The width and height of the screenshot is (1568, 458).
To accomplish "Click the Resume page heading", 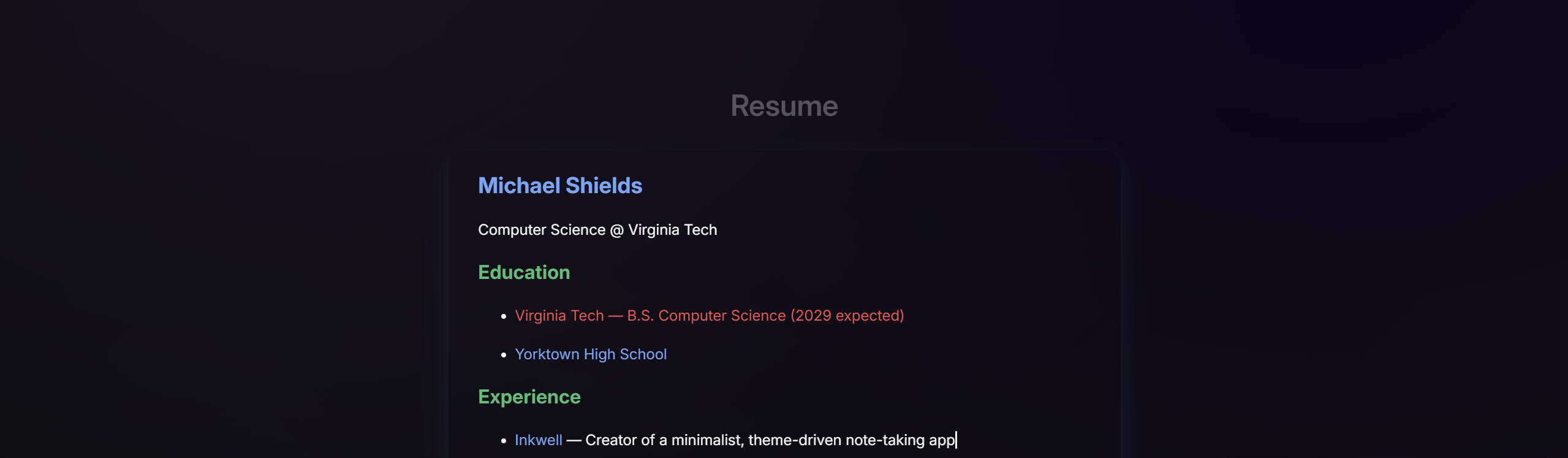I will tap(784, 106).
